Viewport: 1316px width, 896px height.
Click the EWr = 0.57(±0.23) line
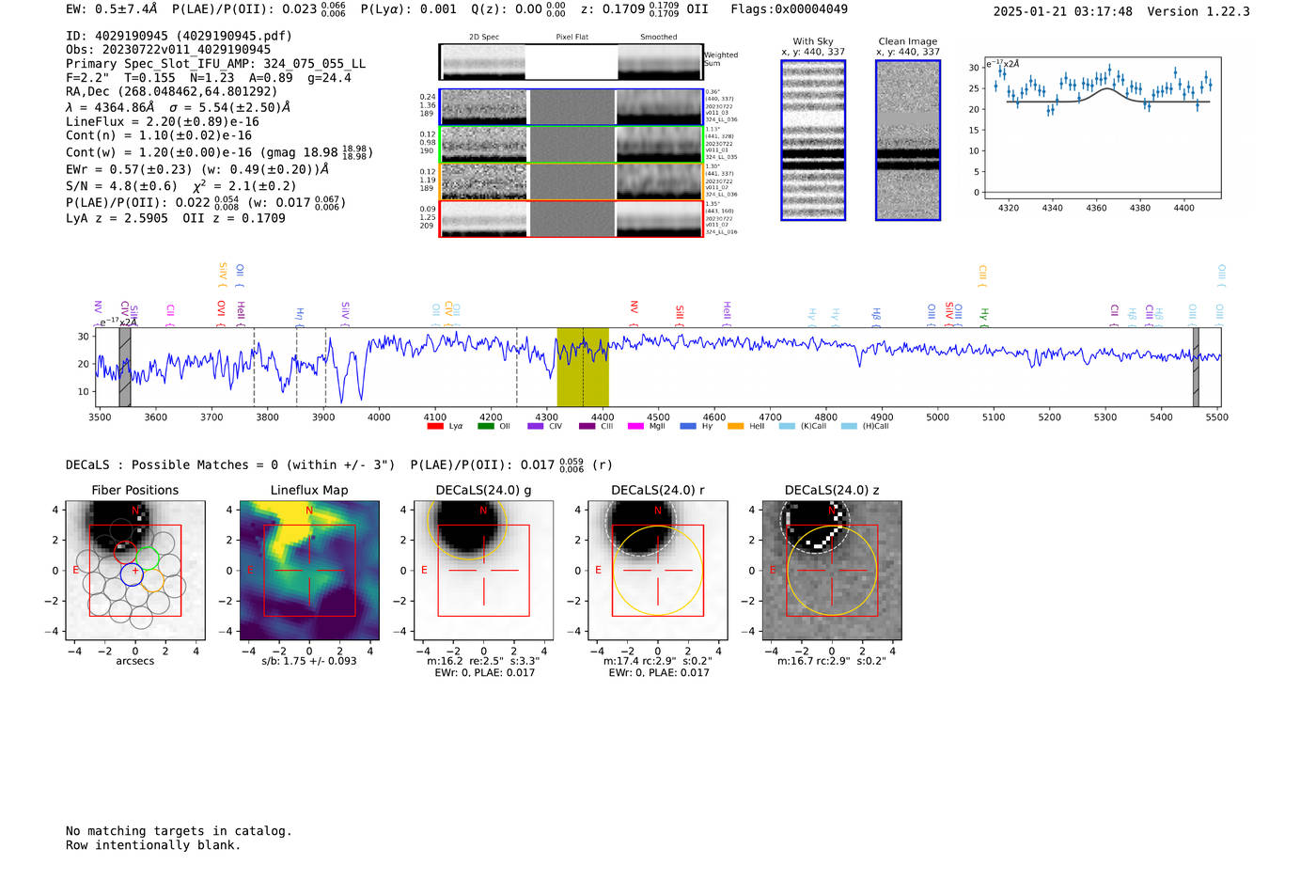point(197,169)
